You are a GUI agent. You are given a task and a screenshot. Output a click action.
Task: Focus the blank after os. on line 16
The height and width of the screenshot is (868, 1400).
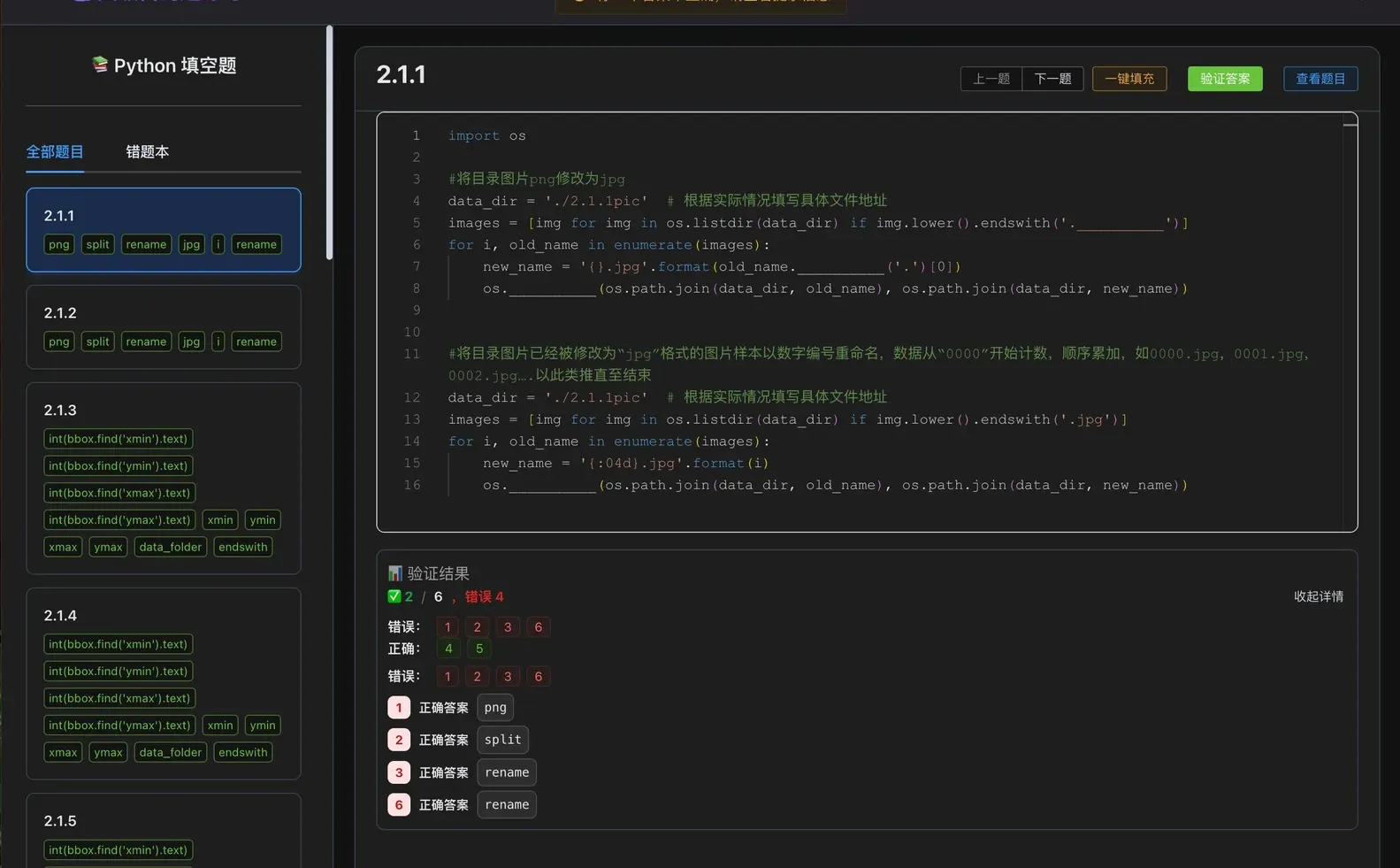click(553, 485)
